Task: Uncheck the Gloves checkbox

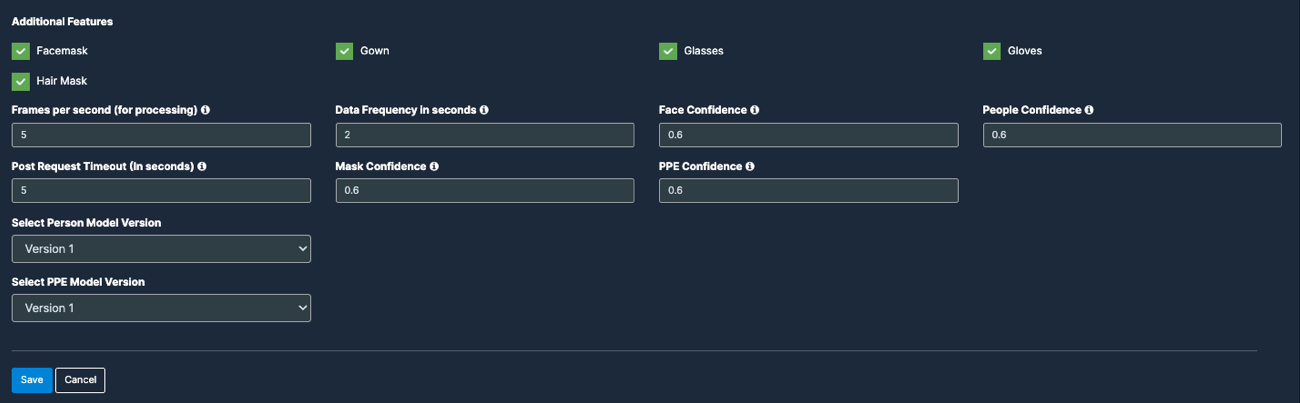Action: point(992,51)
